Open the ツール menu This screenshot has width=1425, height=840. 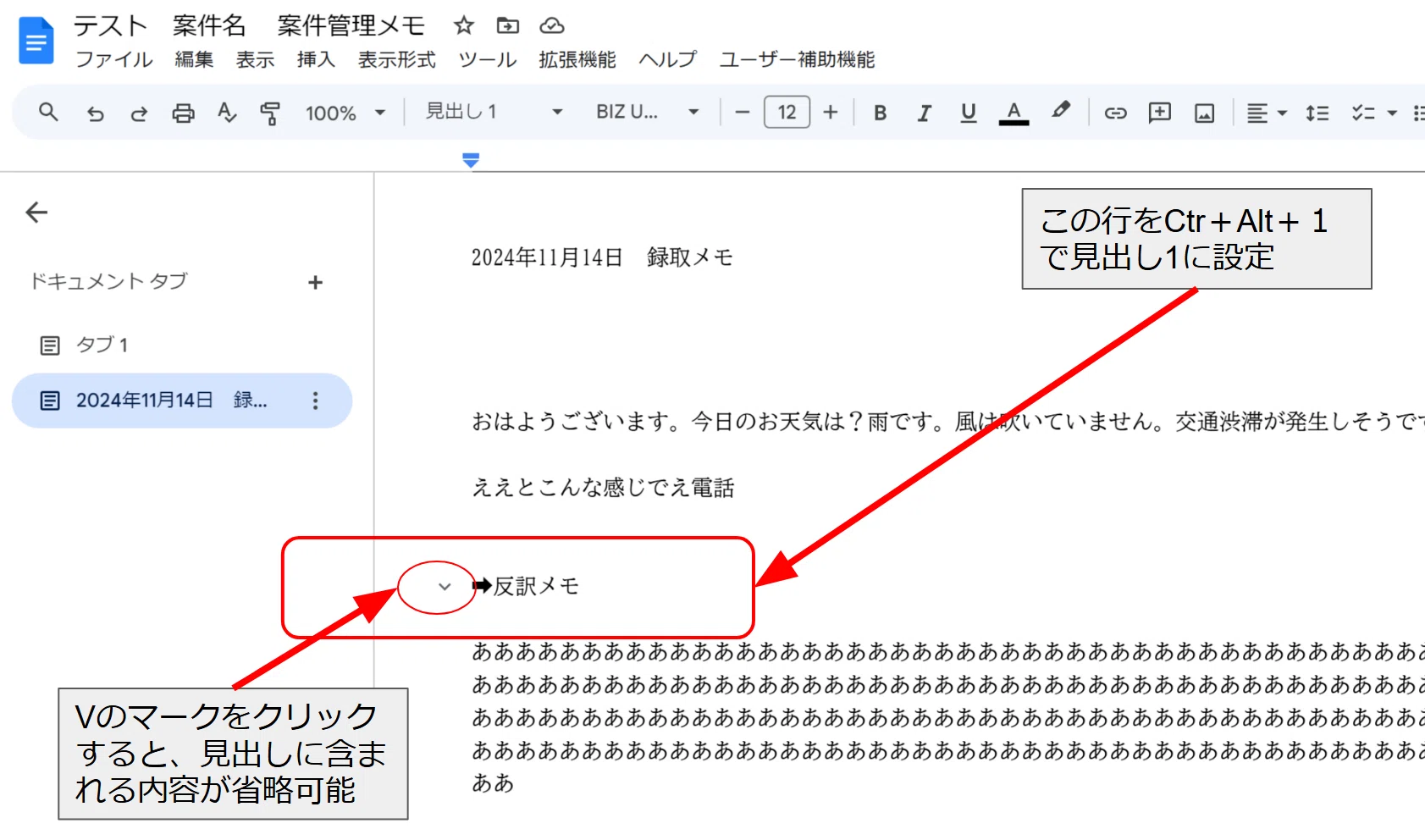tap(487, 59)
